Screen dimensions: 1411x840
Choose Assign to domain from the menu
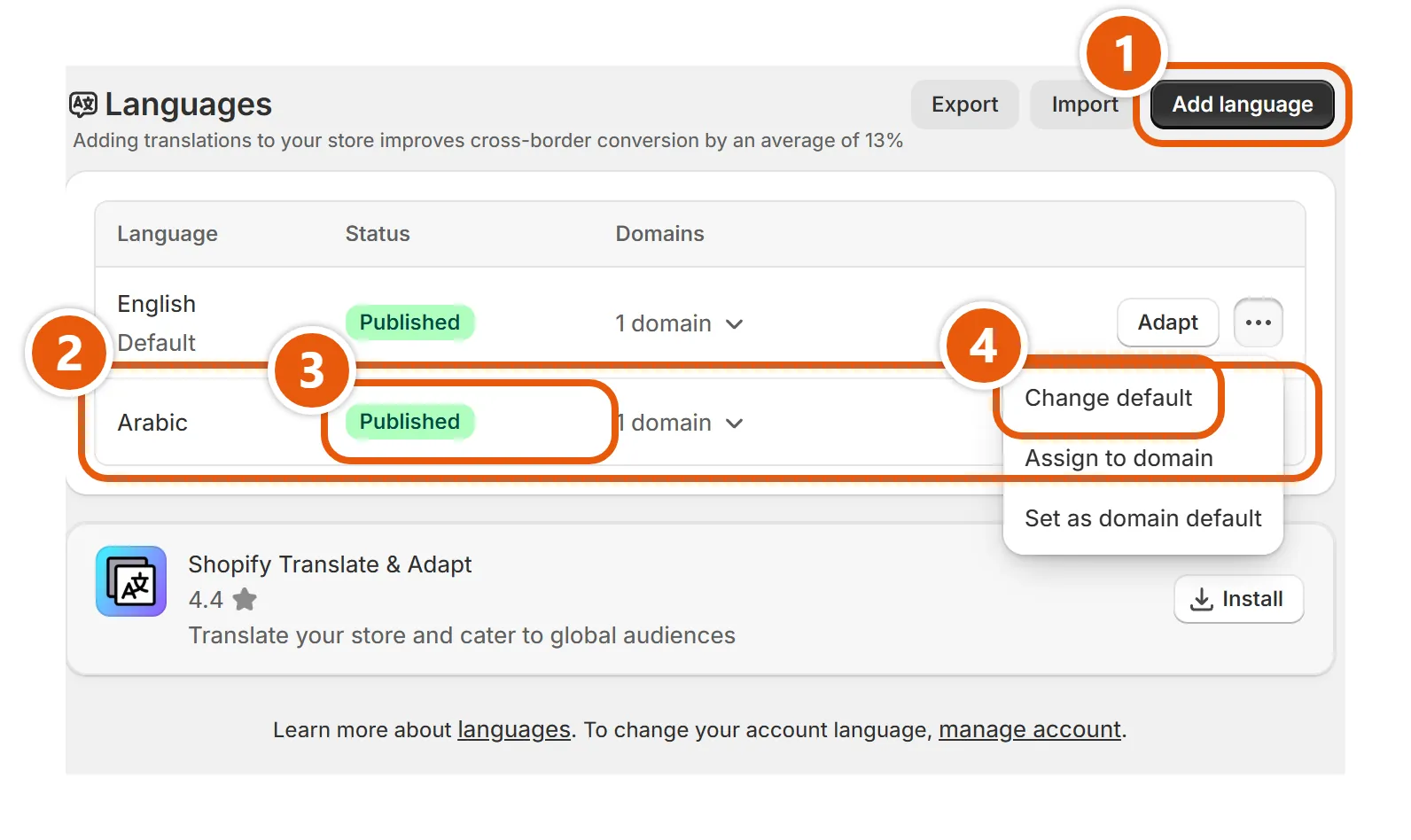pyautogui.click(x=1119, y=458)
